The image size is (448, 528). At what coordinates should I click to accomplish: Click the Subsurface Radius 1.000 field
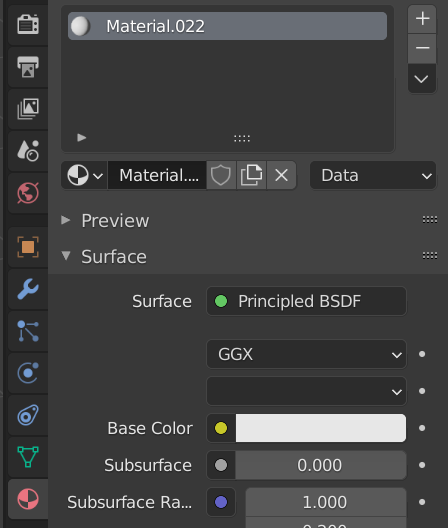326,502
